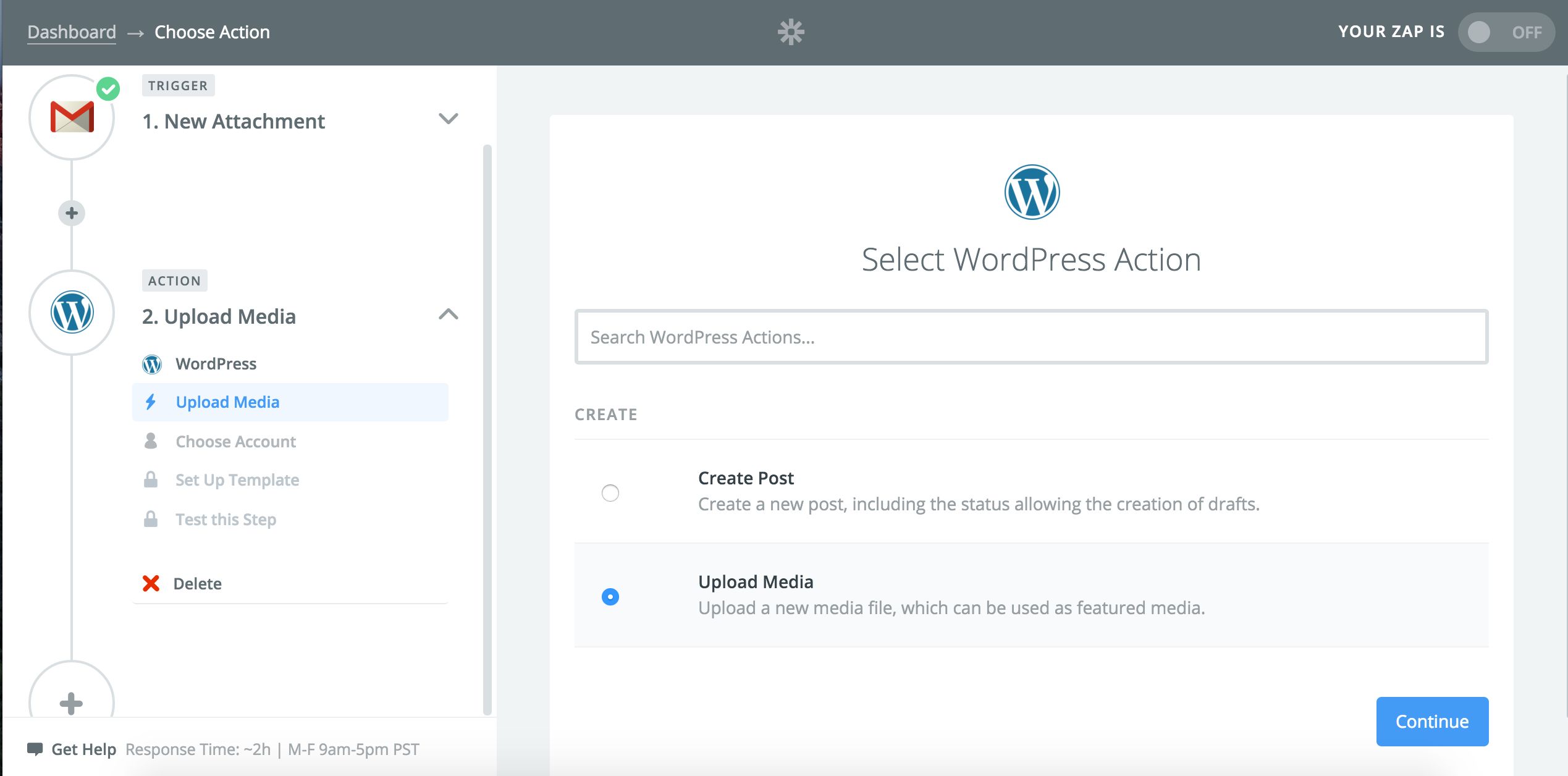Click the Upload Media description text
Image resolution: width=1568 pixels, height=776 pixels.
[951, 608]
